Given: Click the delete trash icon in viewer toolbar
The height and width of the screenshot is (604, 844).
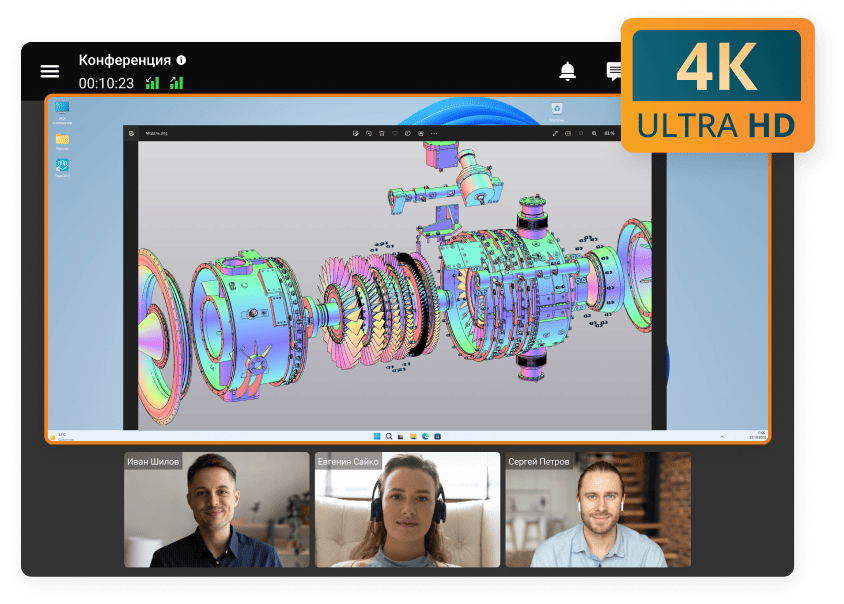Looking at the screenshot, I should coord(381,133).
